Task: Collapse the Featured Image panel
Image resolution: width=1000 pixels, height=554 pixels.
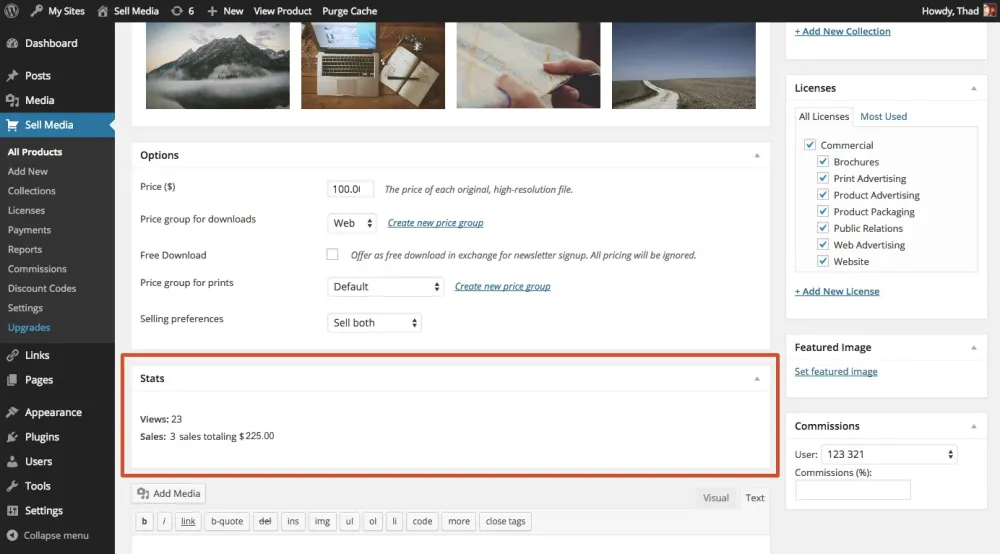Action: 974,348
